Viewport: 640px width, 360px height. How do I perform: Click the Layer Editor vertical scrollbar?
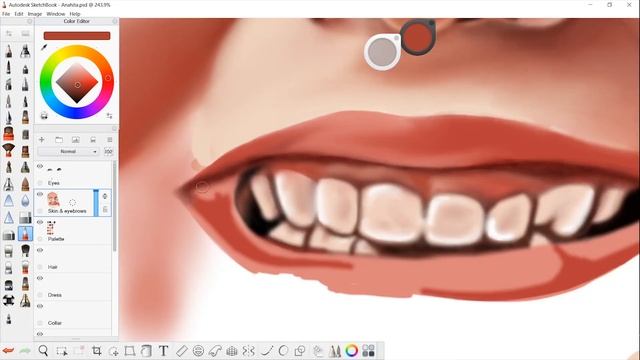click(114, 206)
